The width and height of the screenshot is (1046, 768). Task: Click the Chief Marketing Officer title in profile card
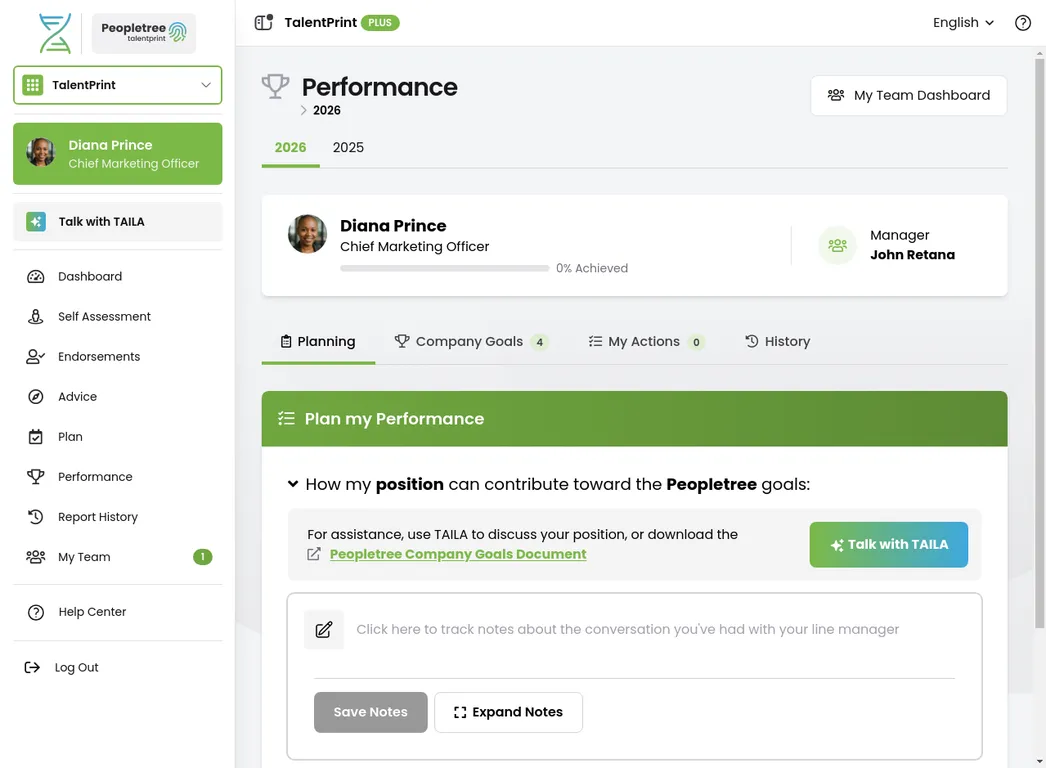[x=414, y=246]
